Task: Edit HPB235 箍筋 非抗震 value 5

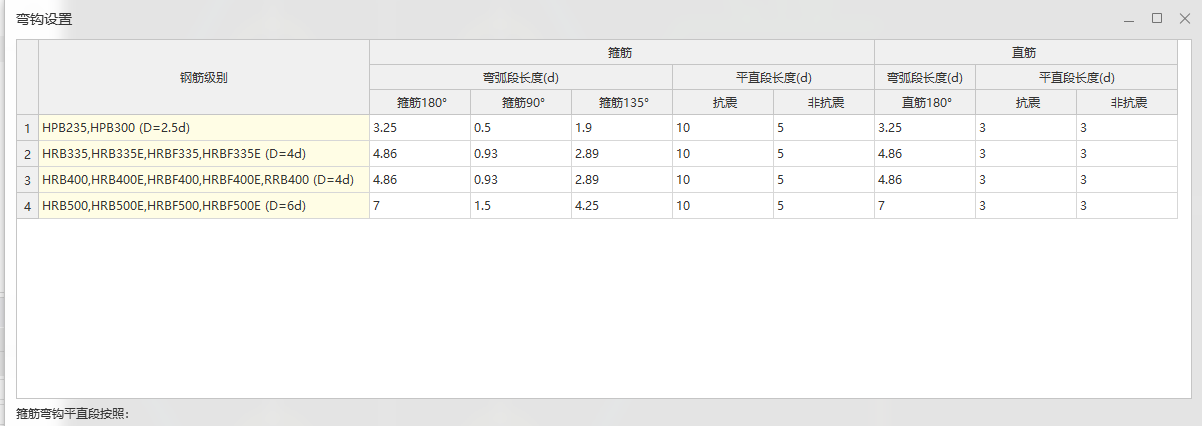Action: pos(824,128)
